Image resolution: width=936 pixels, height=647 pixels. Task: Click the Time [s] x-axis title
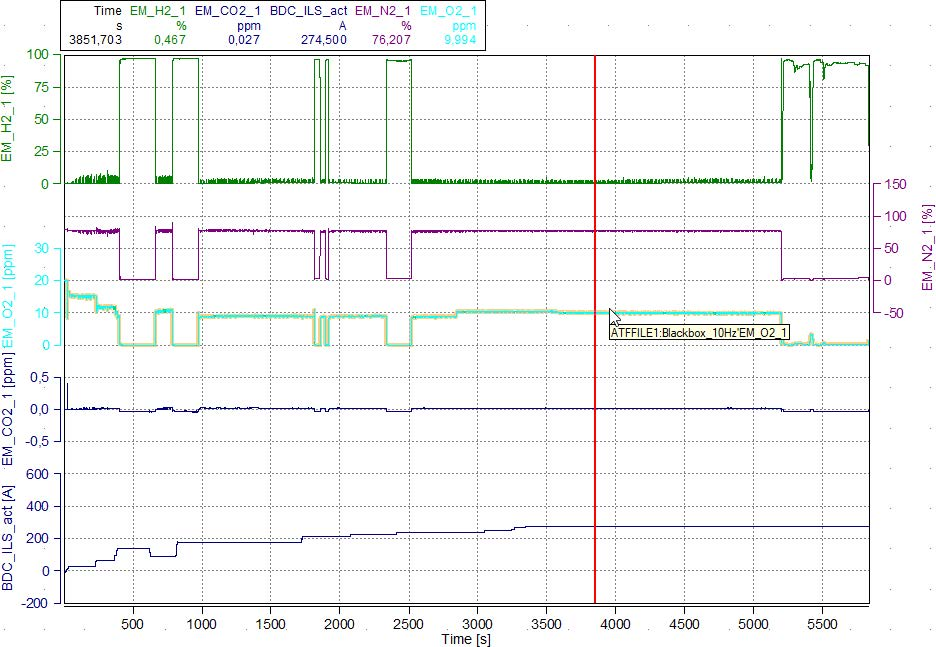pyautogui.click(x=466, y=639)
